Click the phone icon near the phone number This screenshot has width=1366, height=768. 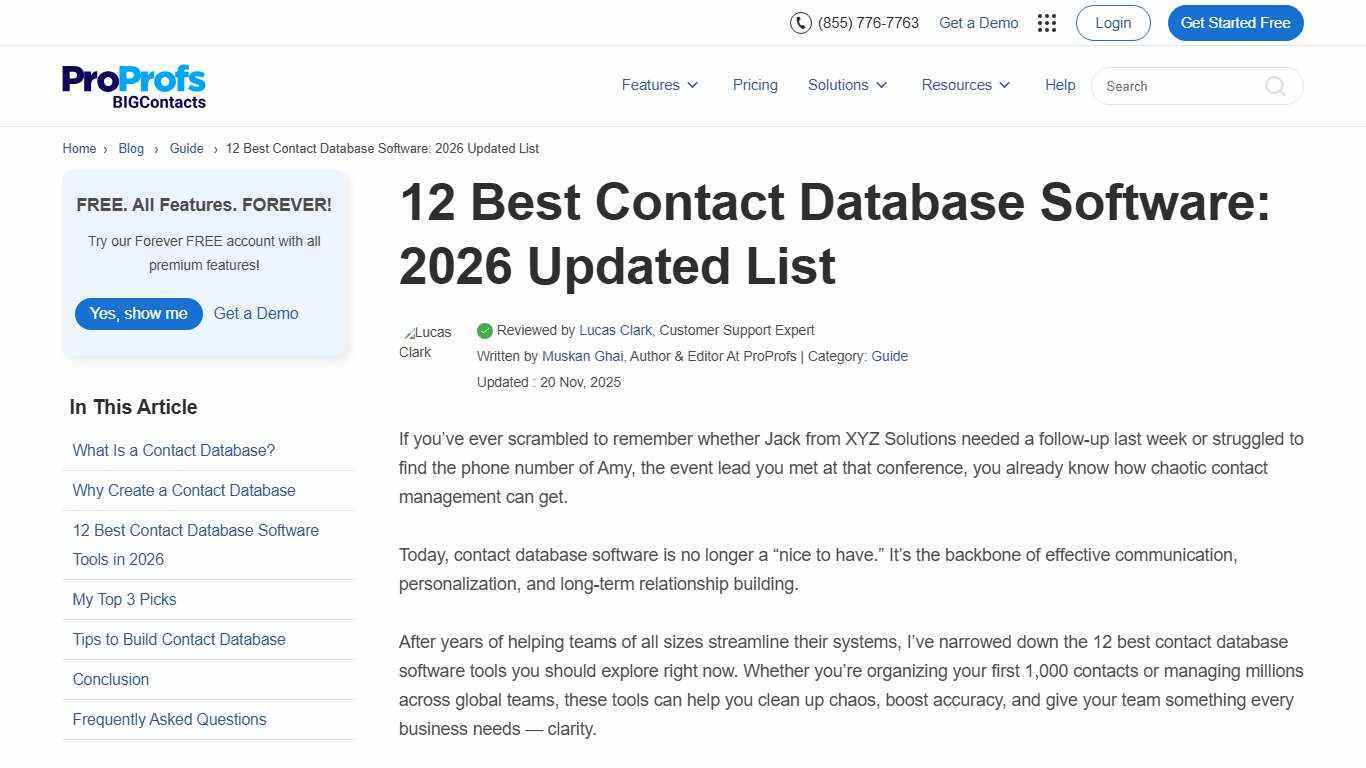801,22
